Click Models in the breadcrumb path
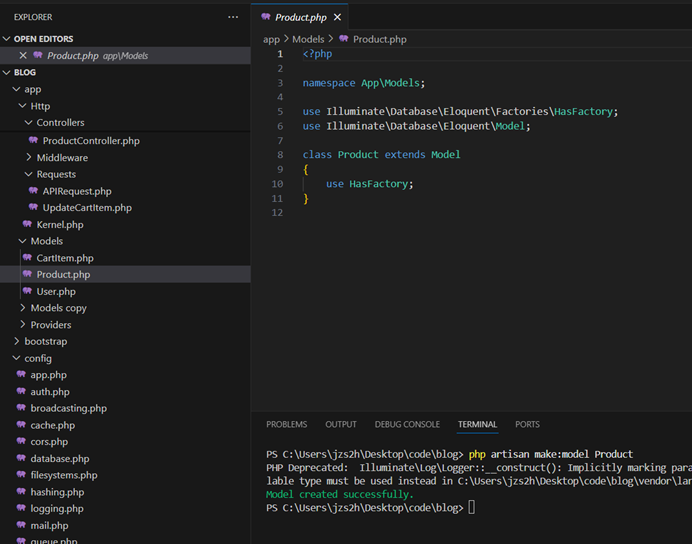This screenshot has width=692, height=544. (x=308, y=39)
